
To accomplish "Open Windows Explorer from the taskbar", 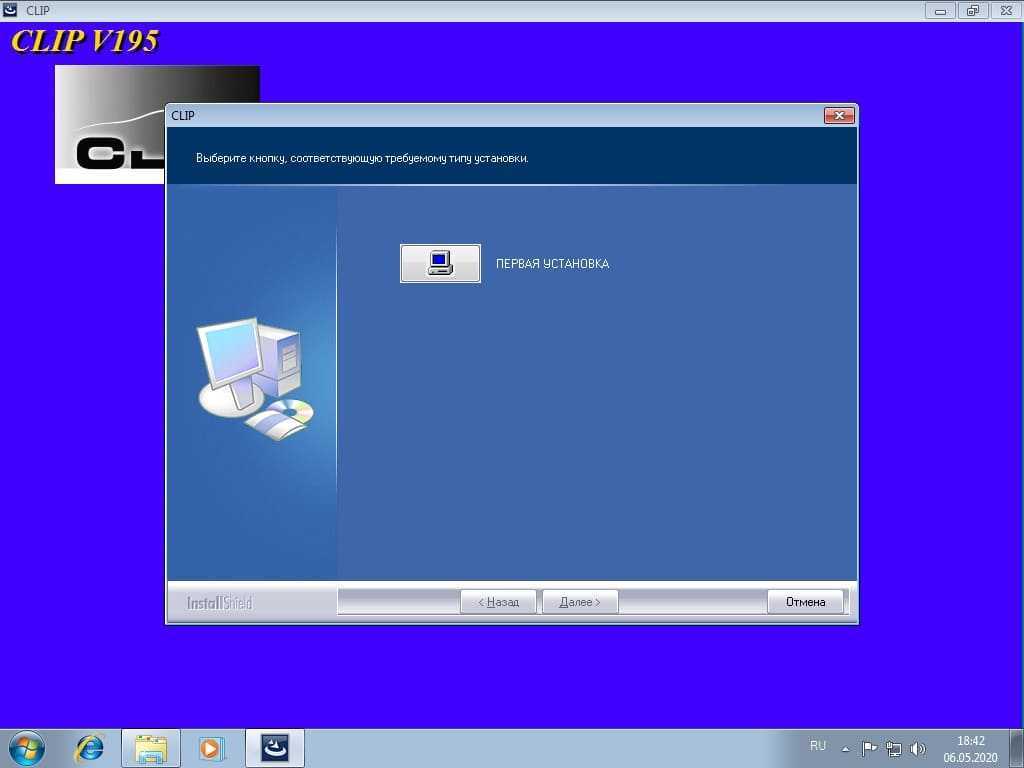I will click(151, 748).
